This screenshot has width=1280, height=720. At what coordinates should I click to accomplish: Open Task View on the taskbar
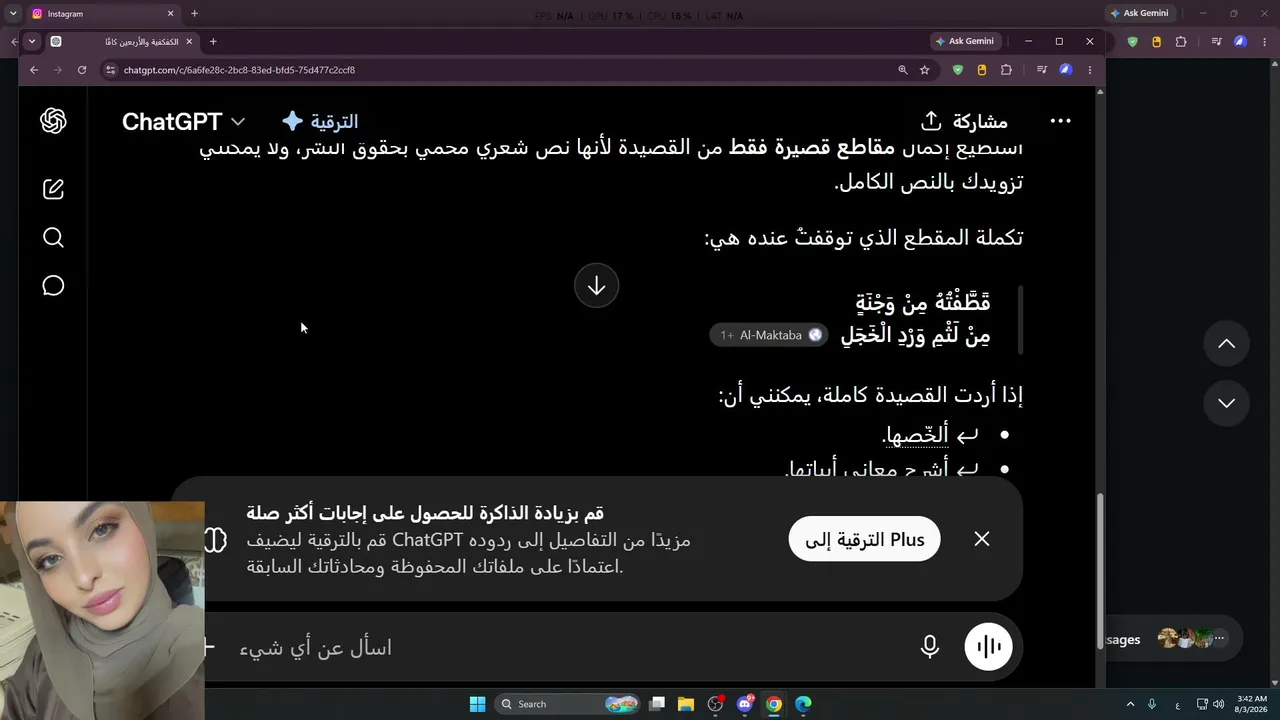pos(657,704)
